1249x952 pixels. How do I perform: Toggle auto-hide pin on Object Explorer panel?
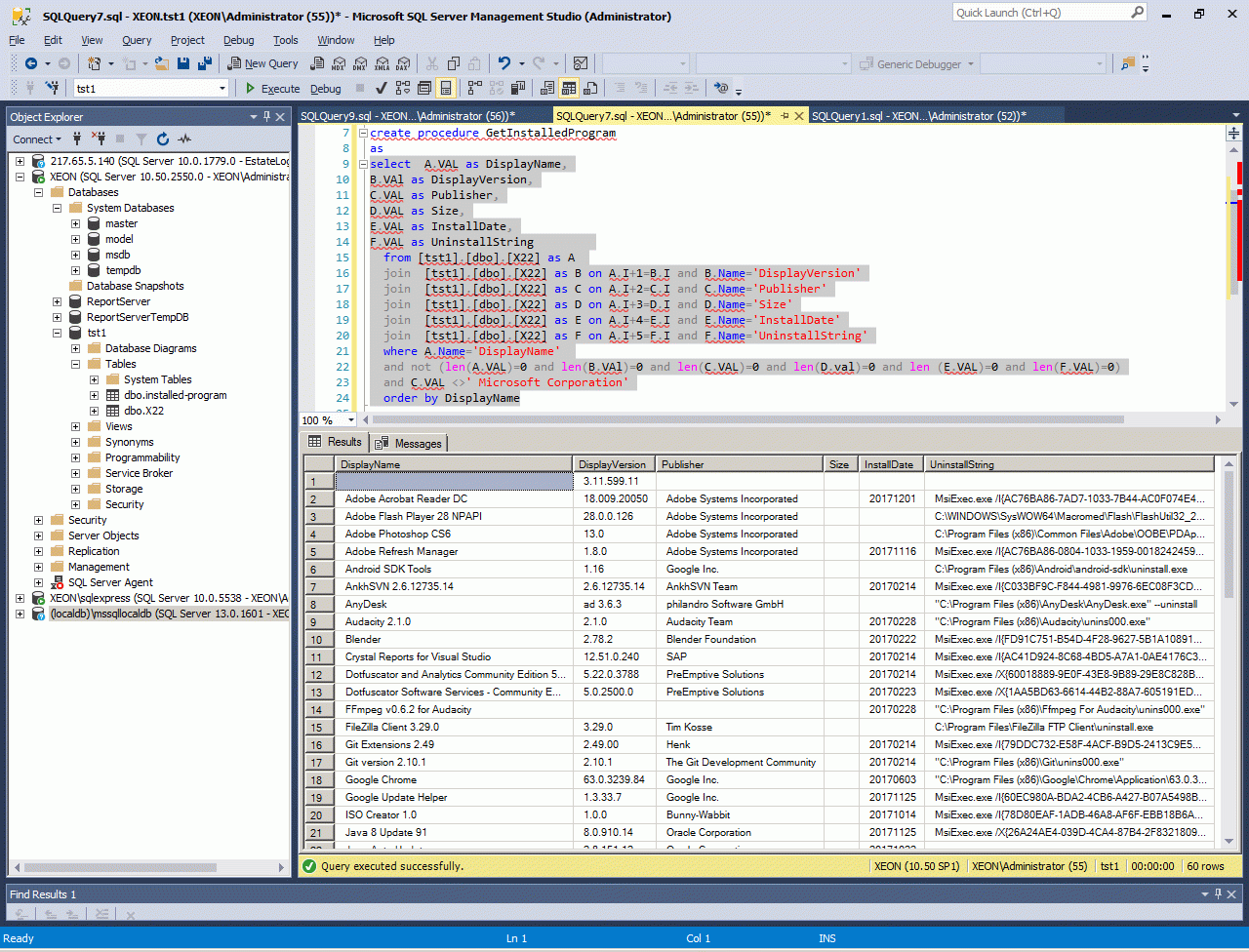(267, 116)
